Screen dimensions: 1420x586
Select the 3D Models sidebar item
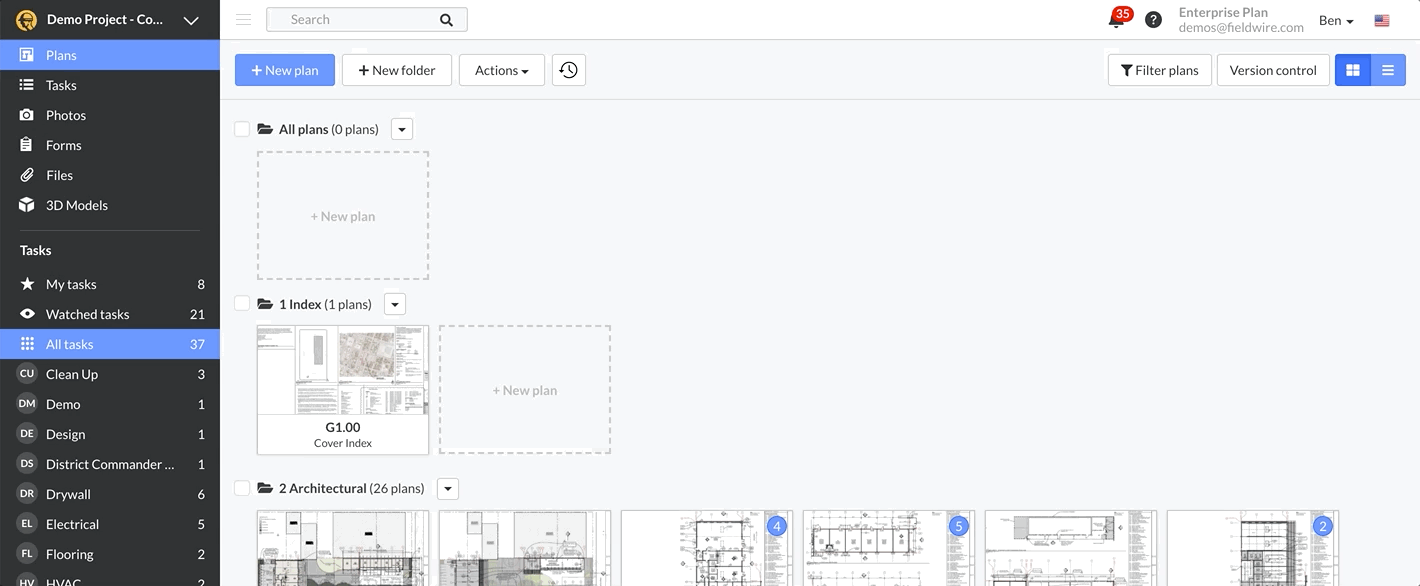pyautogui.click(x=74, y=204)
